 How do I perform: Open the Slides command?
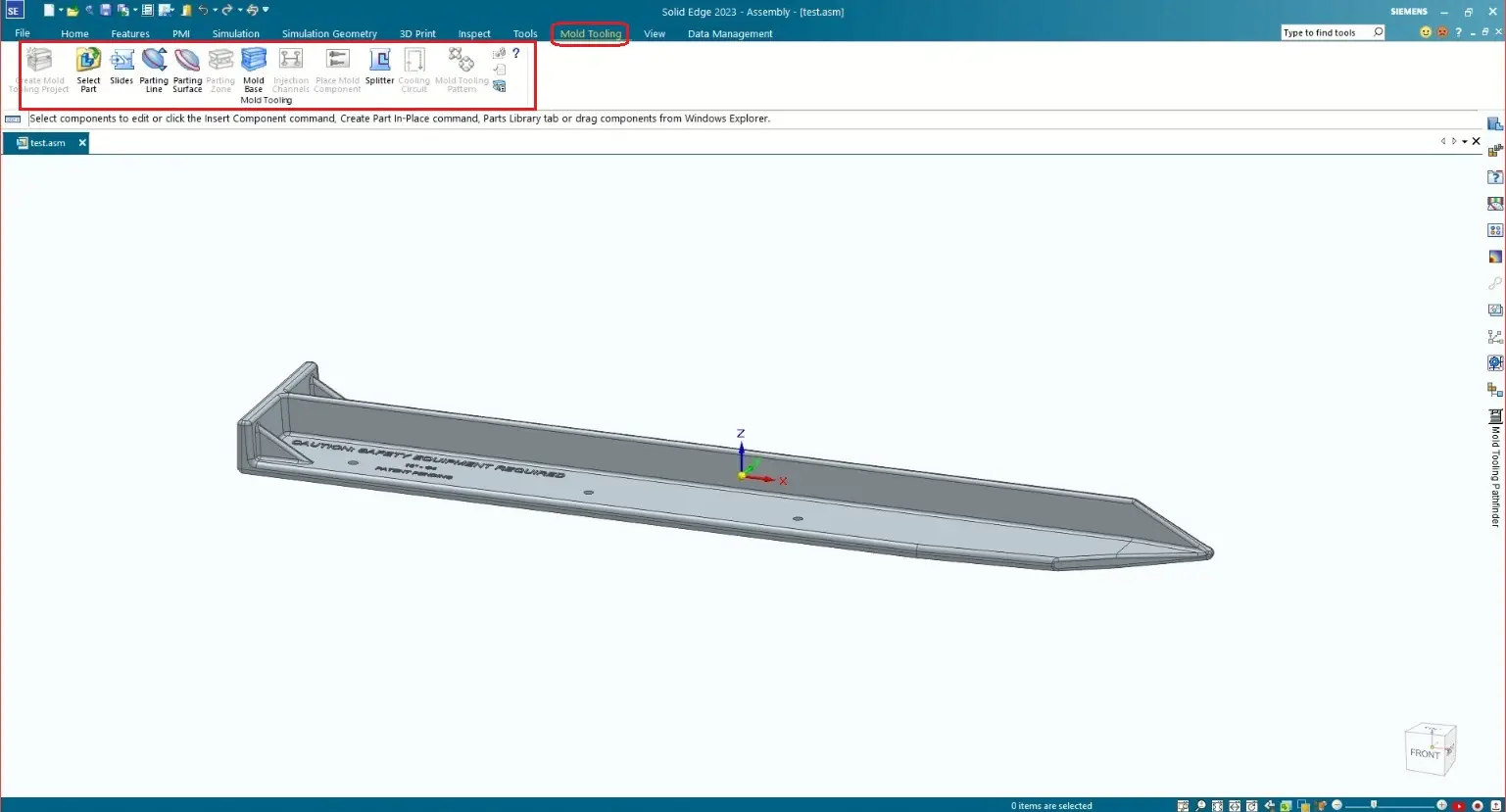click(x=121, y=67)
